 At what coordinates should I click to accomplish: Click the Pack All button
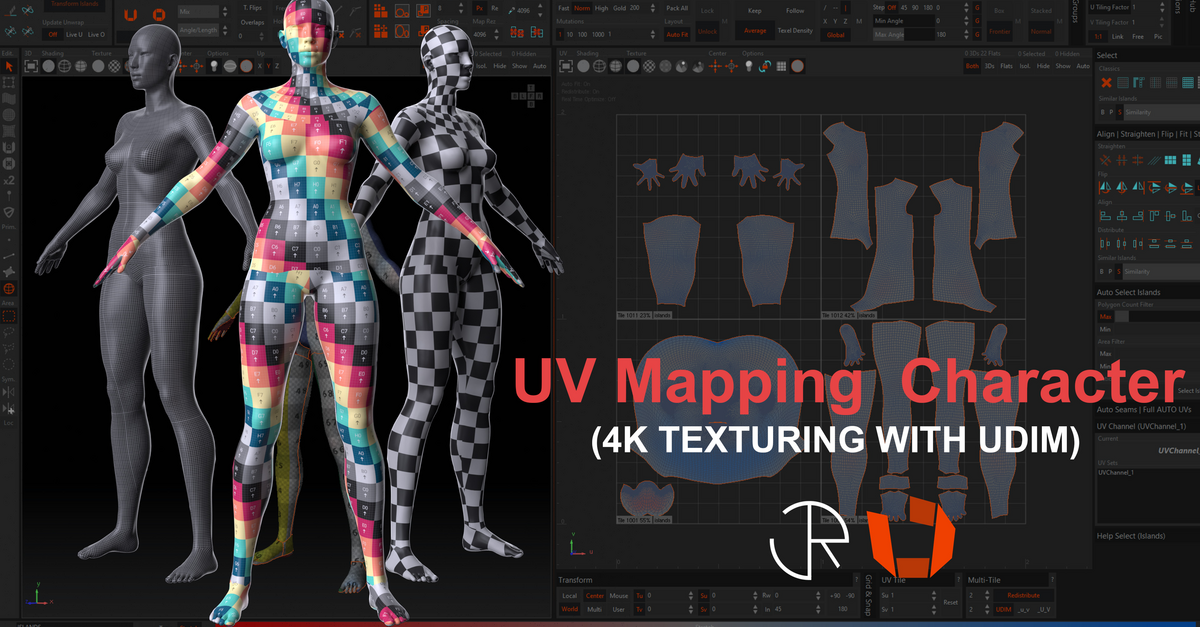pyautogui.click(x=677, y=8)
